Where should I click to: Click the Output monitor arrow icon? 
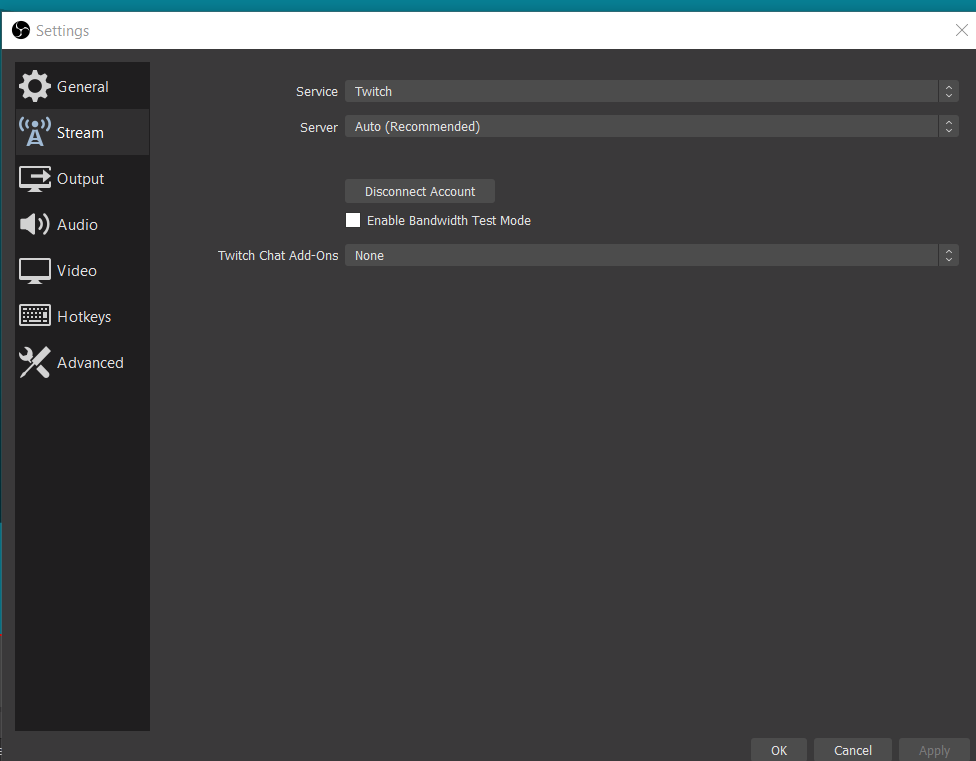[34, 179]
